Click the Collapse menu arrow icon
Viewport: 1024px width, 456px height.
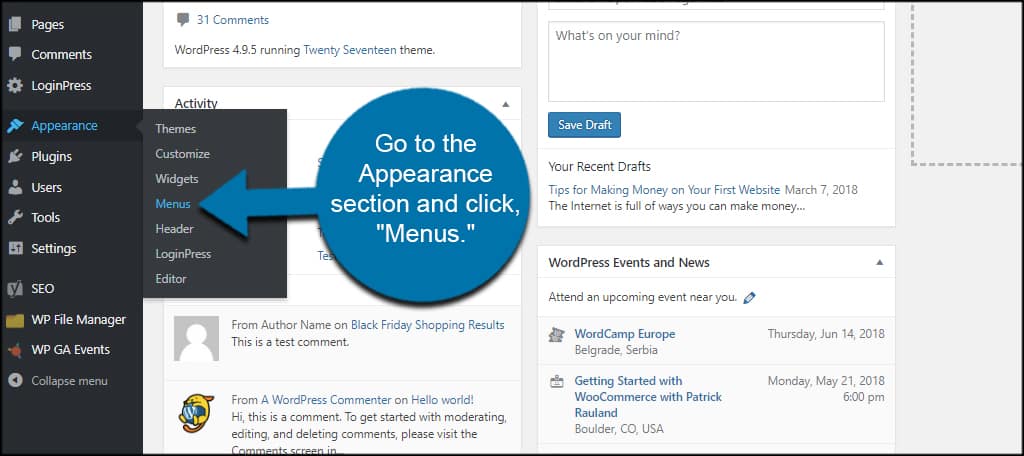[15, 380]
